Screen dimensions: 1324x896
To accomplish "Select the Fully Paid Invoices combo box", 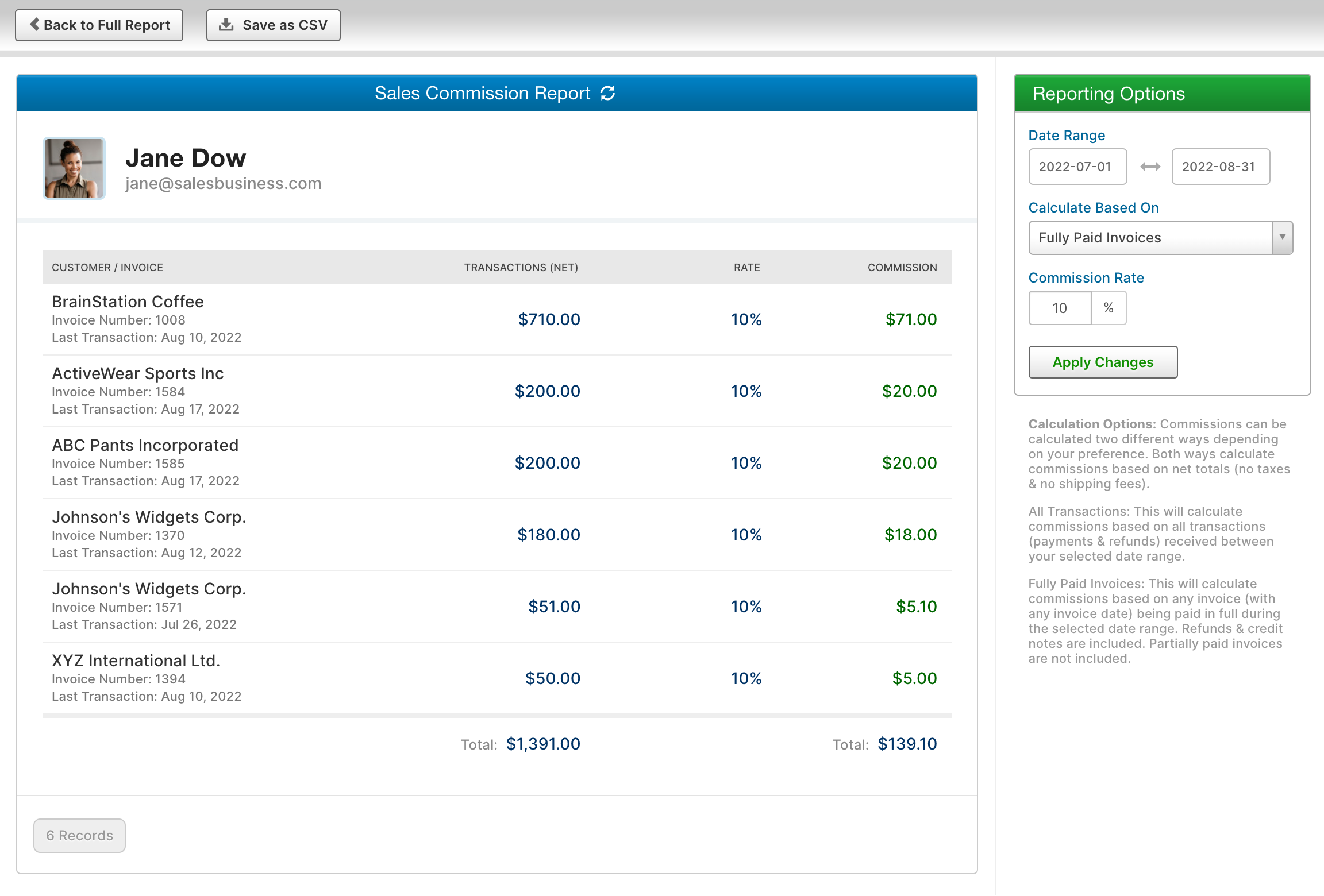I will click(1149, 237).
